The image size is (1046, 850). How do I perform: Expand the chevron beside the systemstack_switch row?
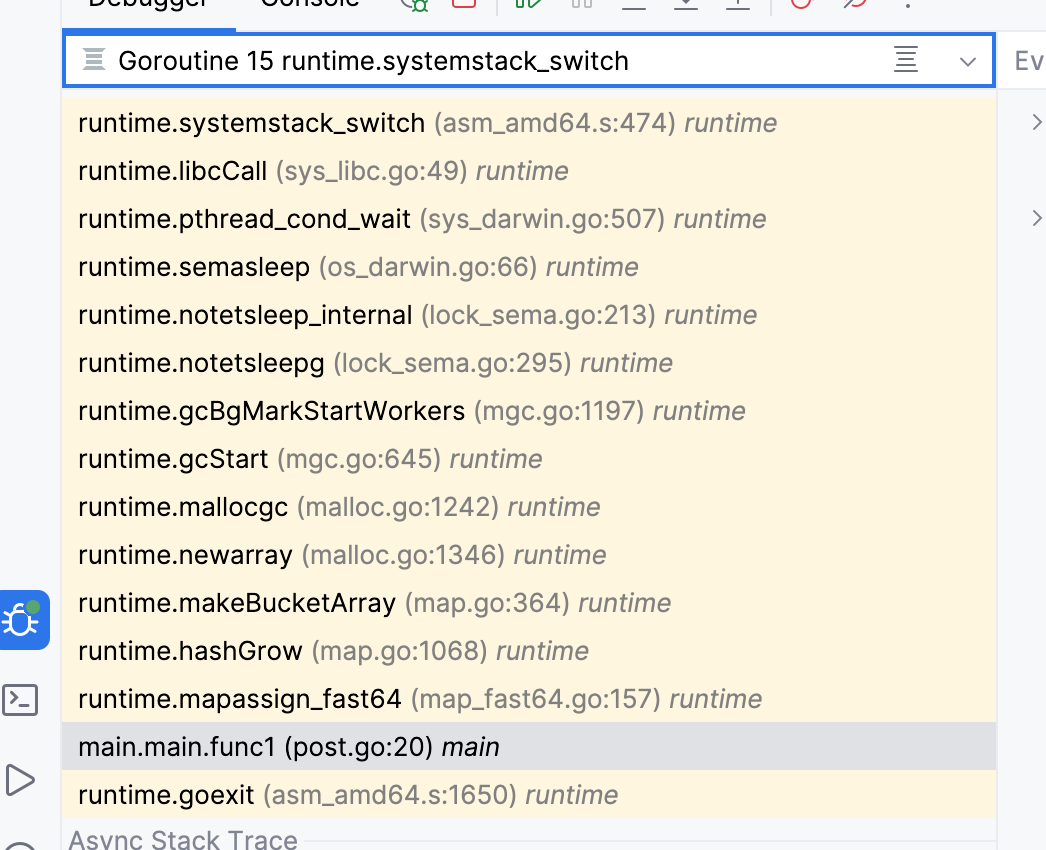point(1036,123)
